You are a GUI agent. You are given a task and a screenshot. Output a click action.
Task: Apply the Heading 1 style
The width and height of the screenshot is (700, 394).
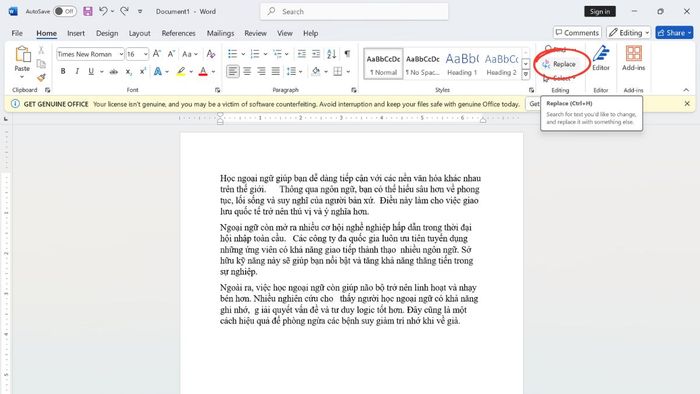(x=462, y=64)
